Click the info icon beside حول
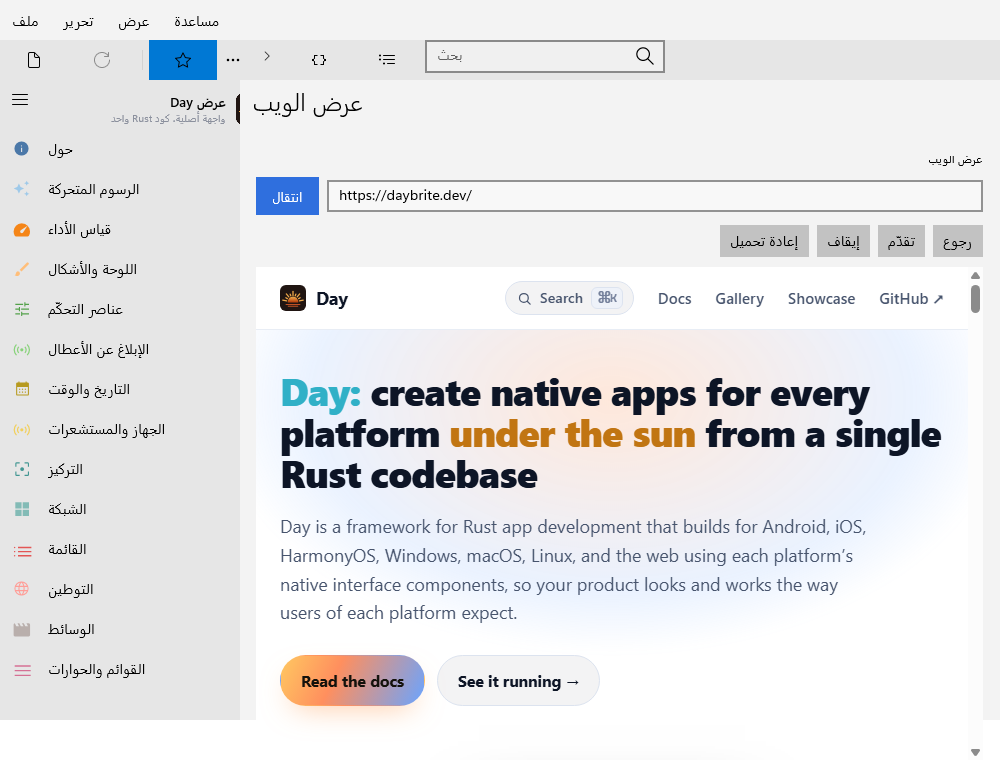 (x=22, y=149)
